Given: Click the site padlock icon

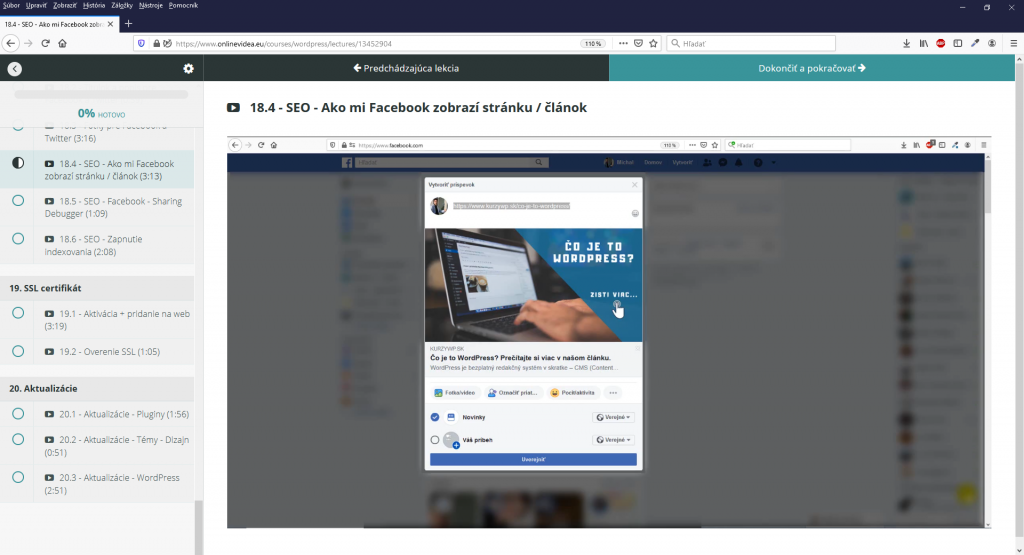Looking at the screenshot, I should click(157, 44).
